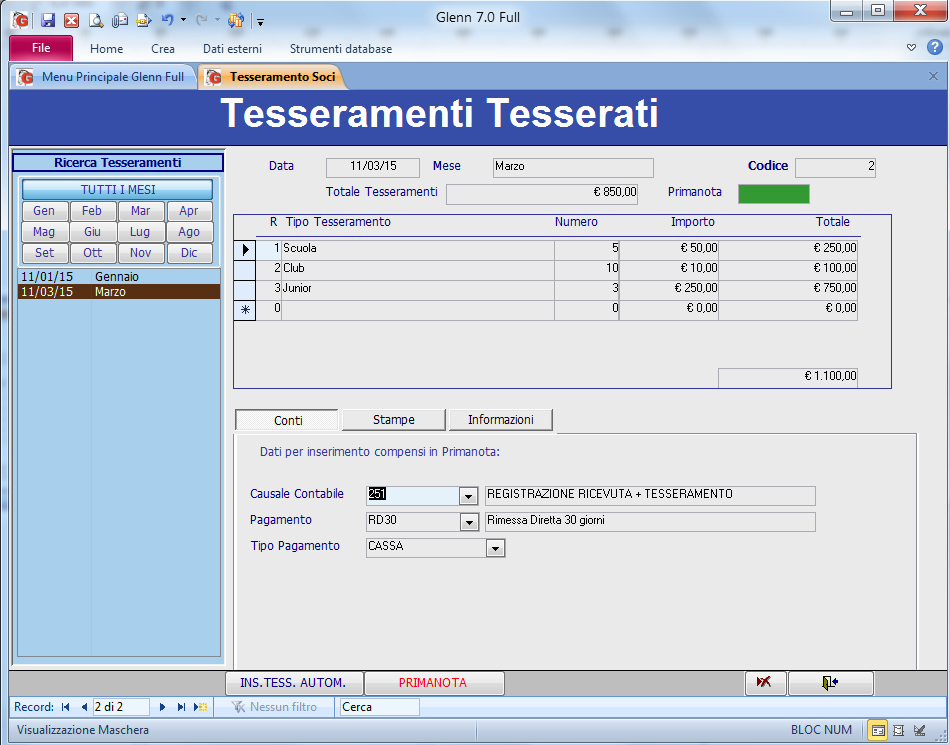This screenshot has width=950, height=745.
Task: Select the 11/01/15 Gennaio list row
Action: [119, 277]
